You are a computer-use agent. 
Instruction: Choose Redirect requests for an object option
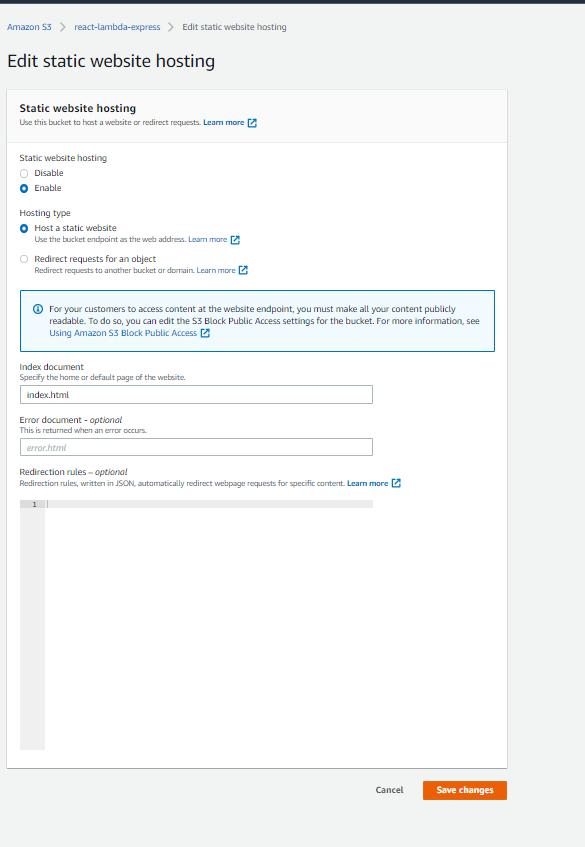click(24, 259)
